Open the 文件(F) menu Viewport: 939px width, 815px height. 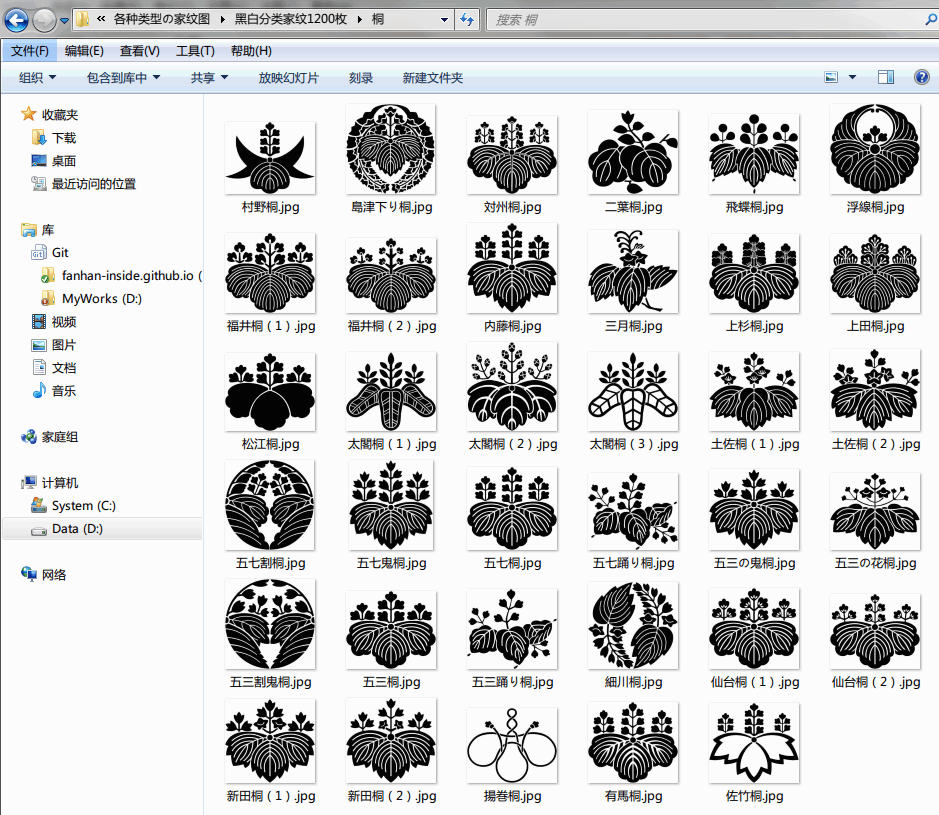(x=29, y=51)
